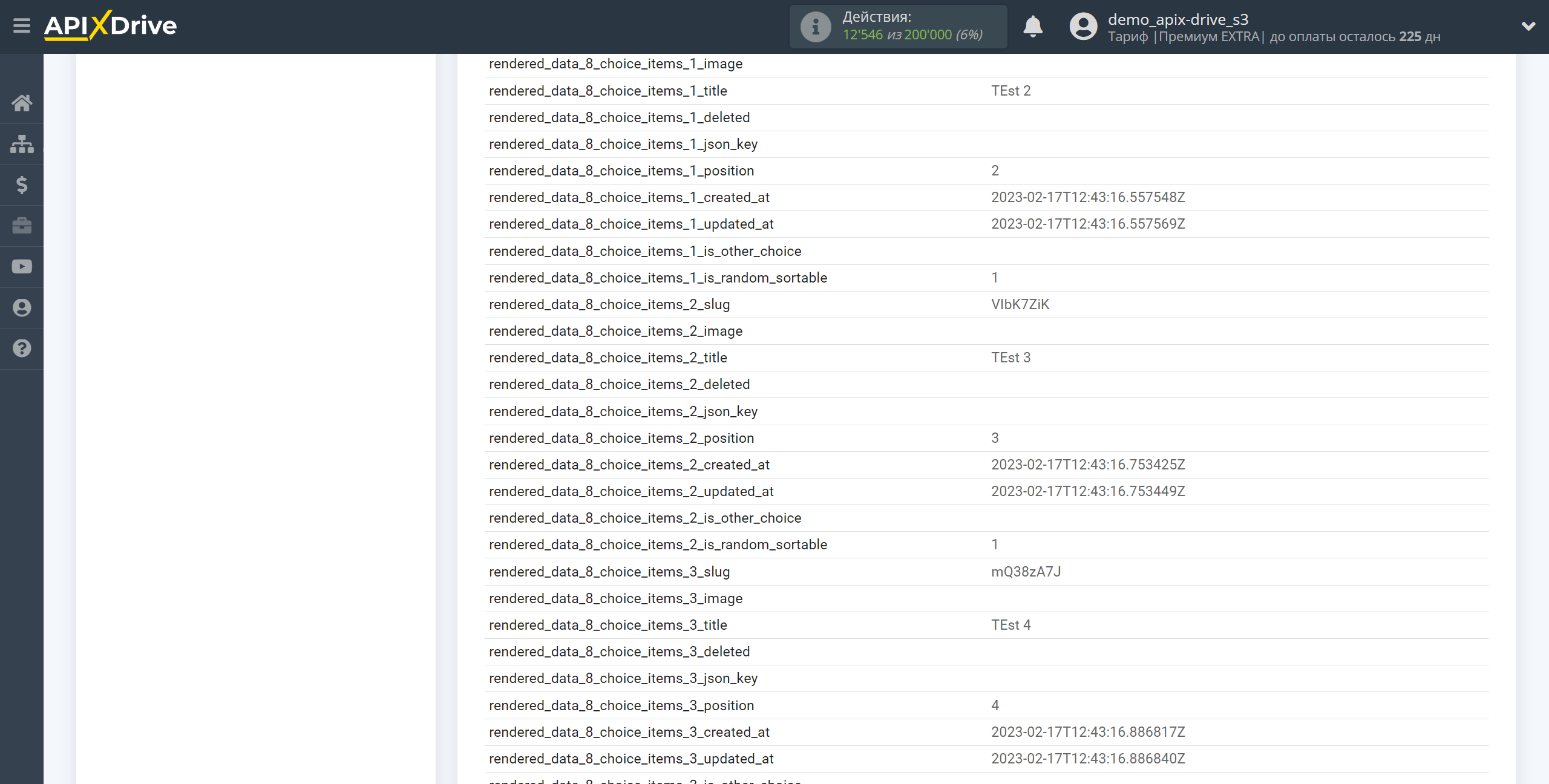Select row rendered_data_8_choice_items_3_slug
This screenshot has height=784, width=1549.
click(x=986, y=572)
